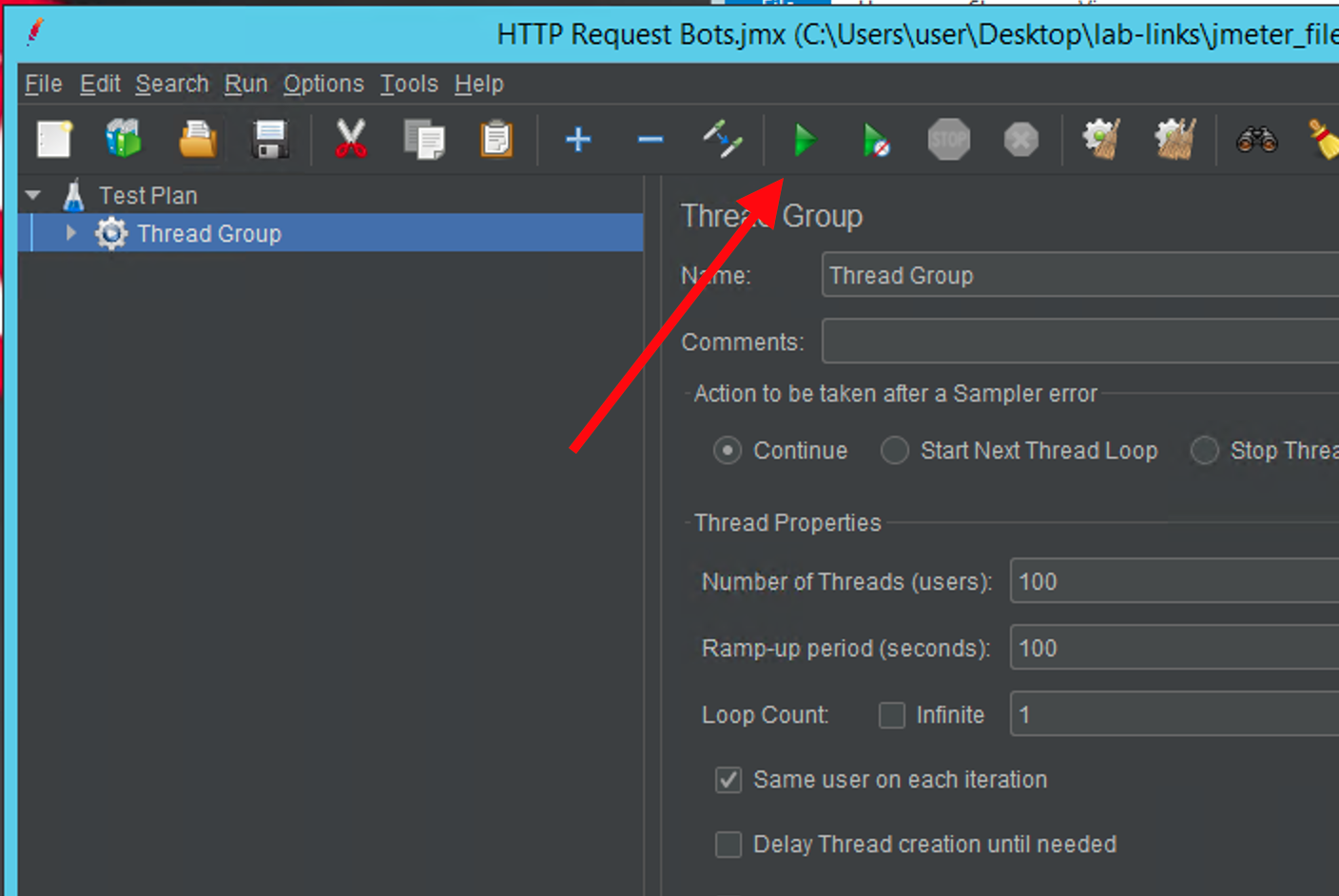This screenshot has width=1339, height=896.
Task: Click the Loop Count label
Action: pyautogui.click(x=766, y=714)
